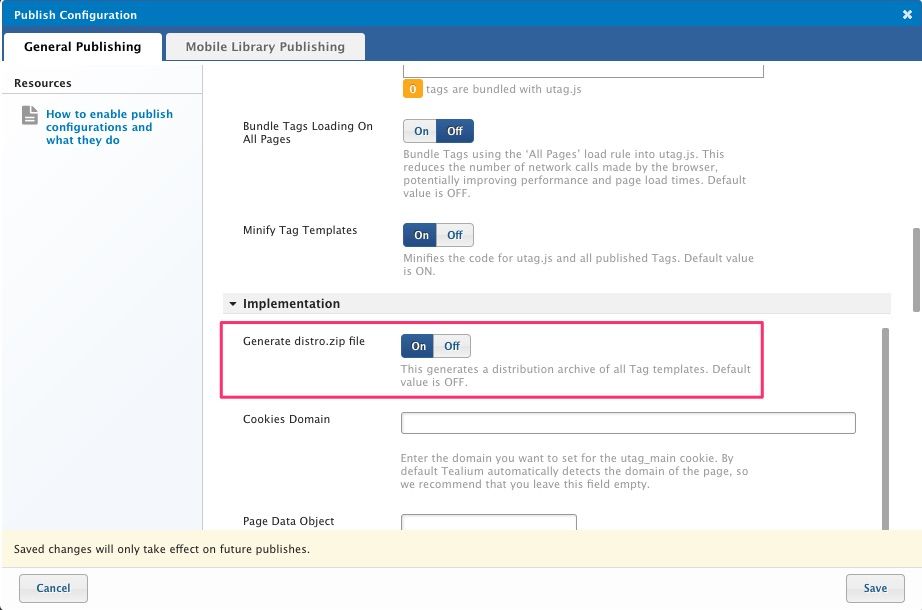Click the document icon beside the resources link
922x610 pixels.
click(30, 116)
